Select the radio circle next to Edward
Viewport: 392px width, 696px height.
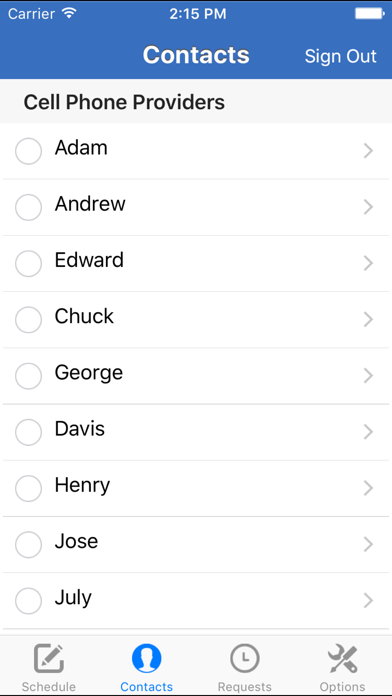[x=28, y=263]
